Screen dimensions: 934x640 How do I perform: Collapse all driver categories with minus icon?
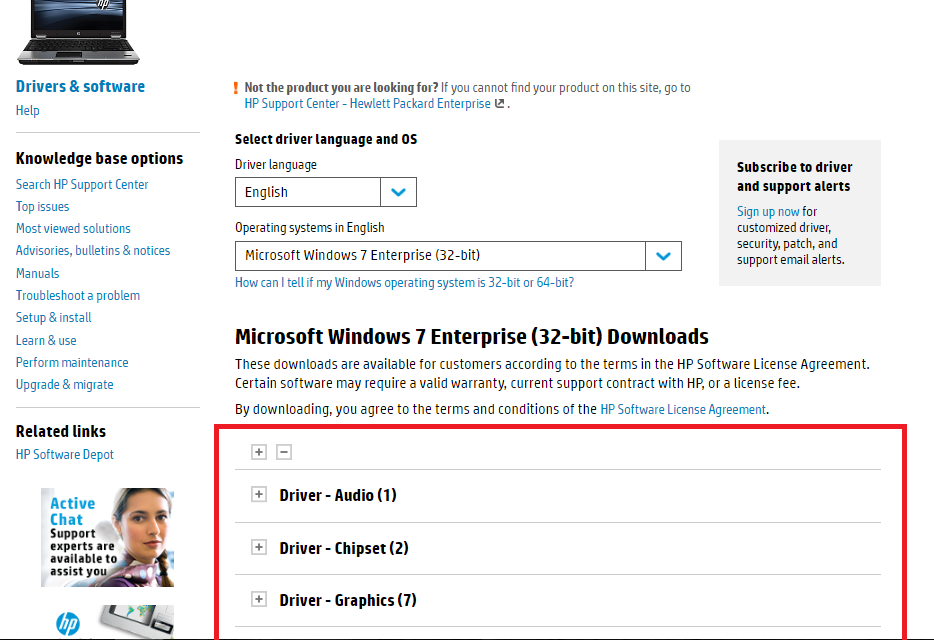284,452
